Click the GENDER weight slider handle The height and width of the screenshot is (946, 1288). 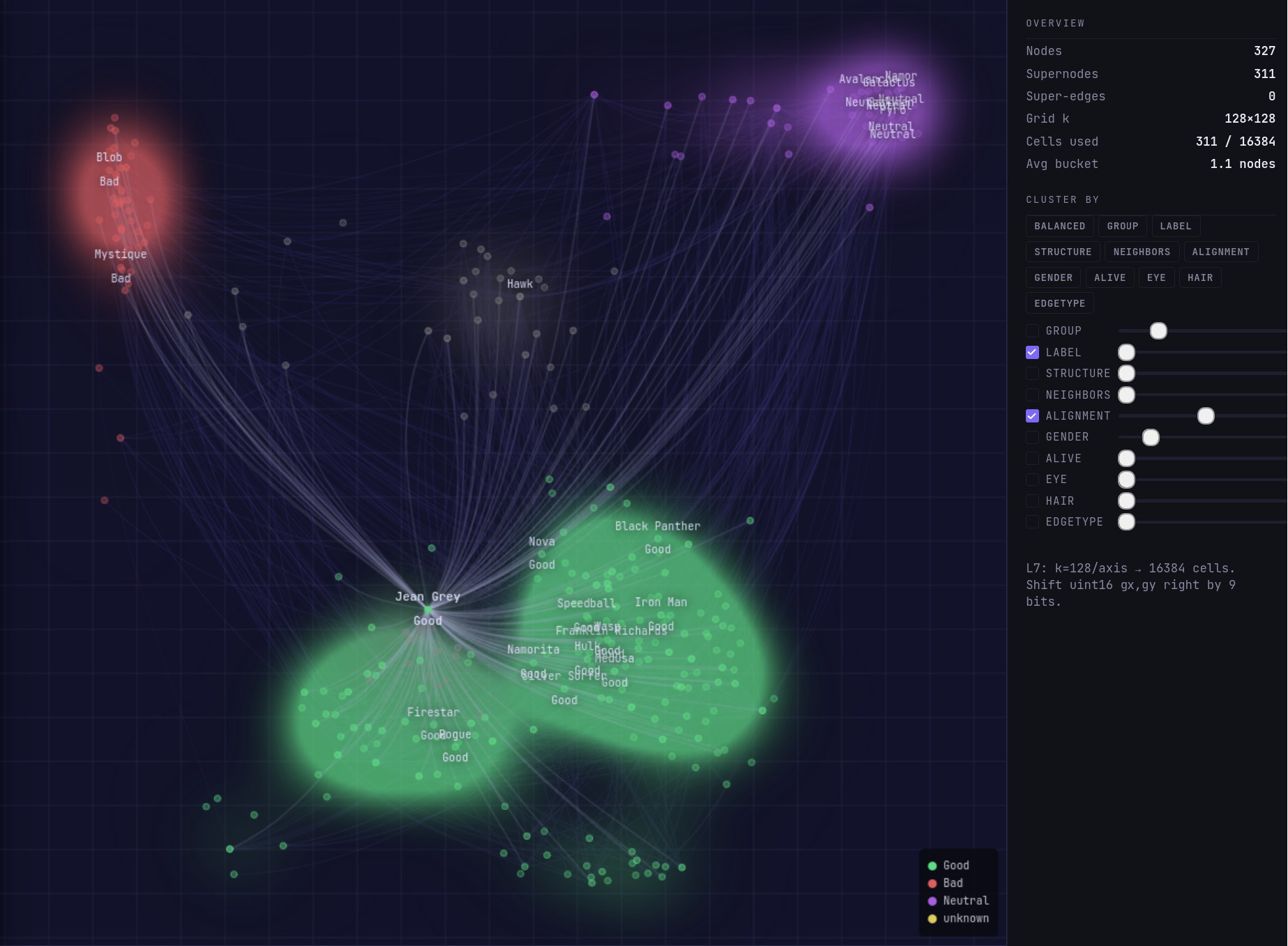(x=1151, y=437)
